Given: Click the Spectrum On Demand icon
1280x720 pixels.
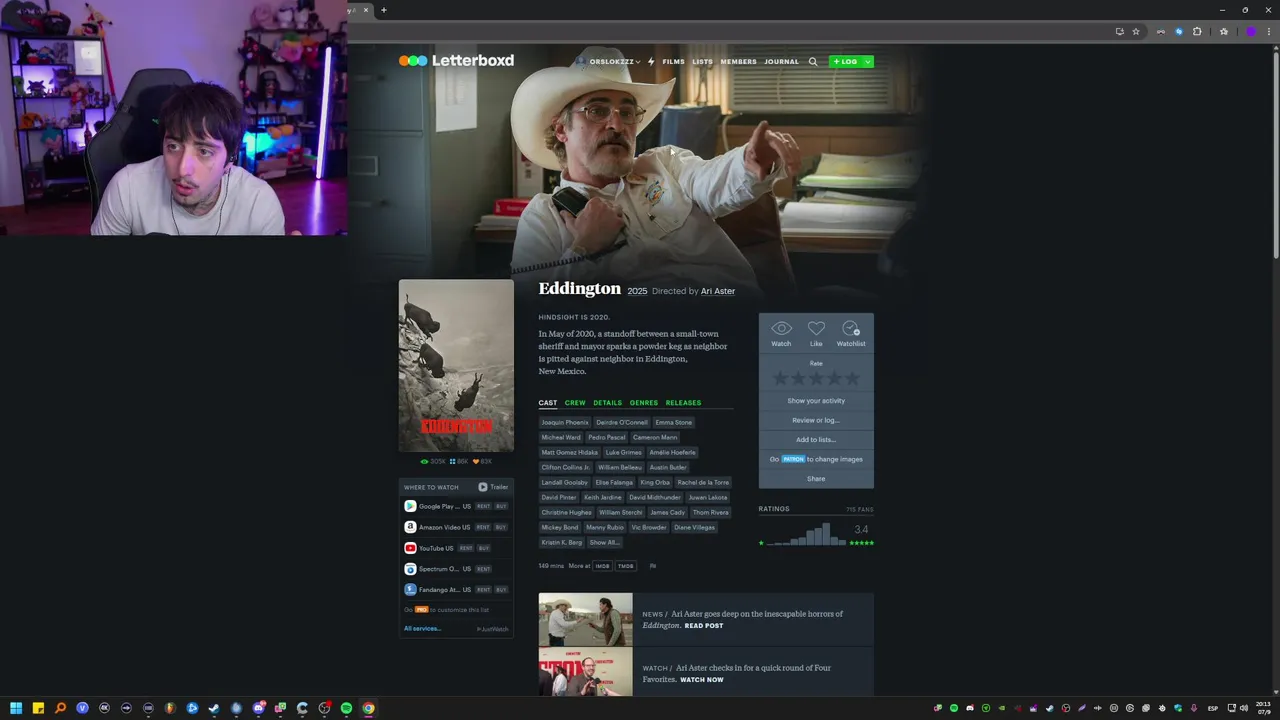Looking at the screenshot, I should pyautogui.click(x=410, y=569).
